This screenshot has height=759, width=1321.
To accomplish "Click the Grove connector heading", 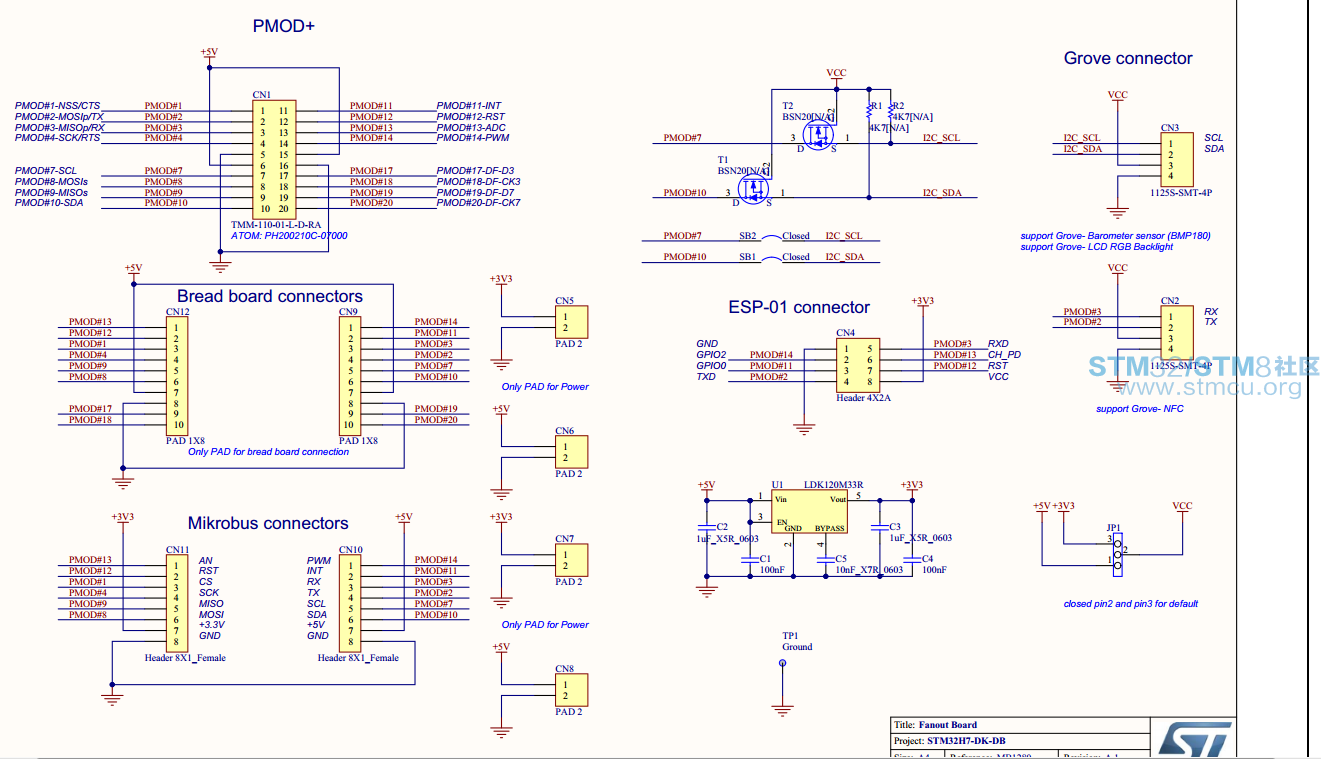I will (1128, 58).
